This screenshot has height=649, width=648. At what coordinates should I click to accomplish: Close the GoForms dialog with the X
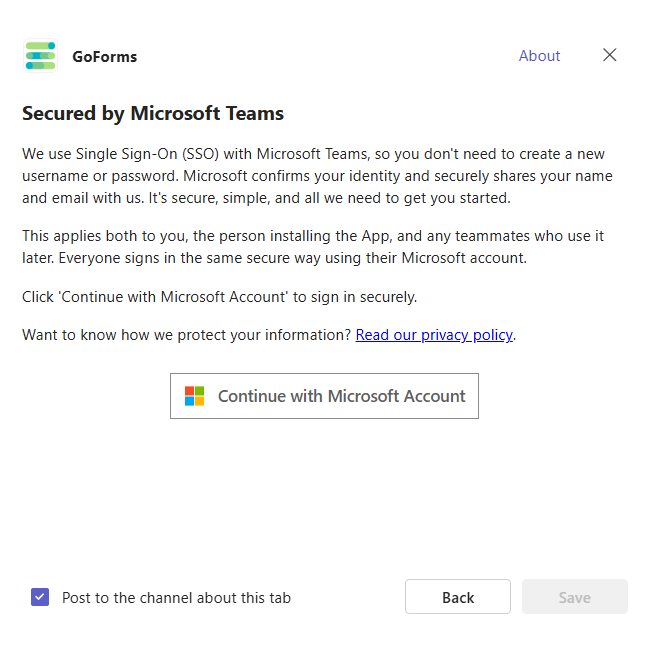tap(610, 55)
